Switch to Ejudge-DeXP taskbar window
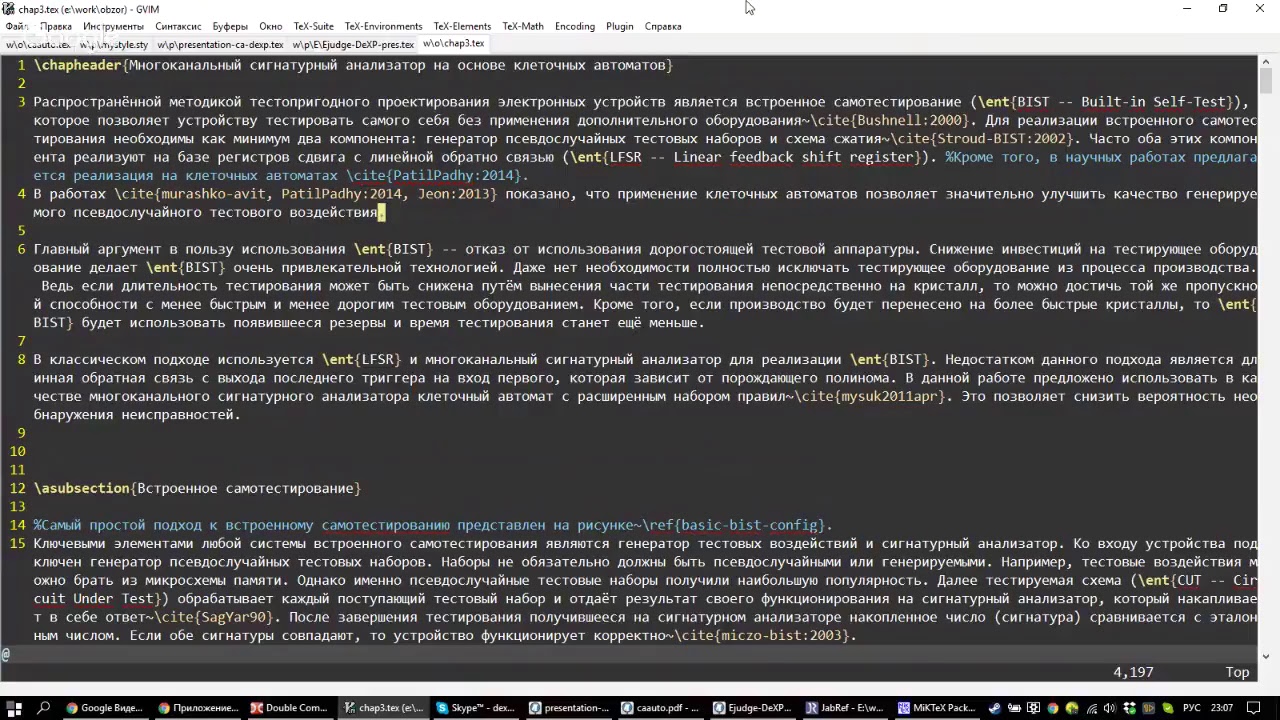 click(755, 708)
